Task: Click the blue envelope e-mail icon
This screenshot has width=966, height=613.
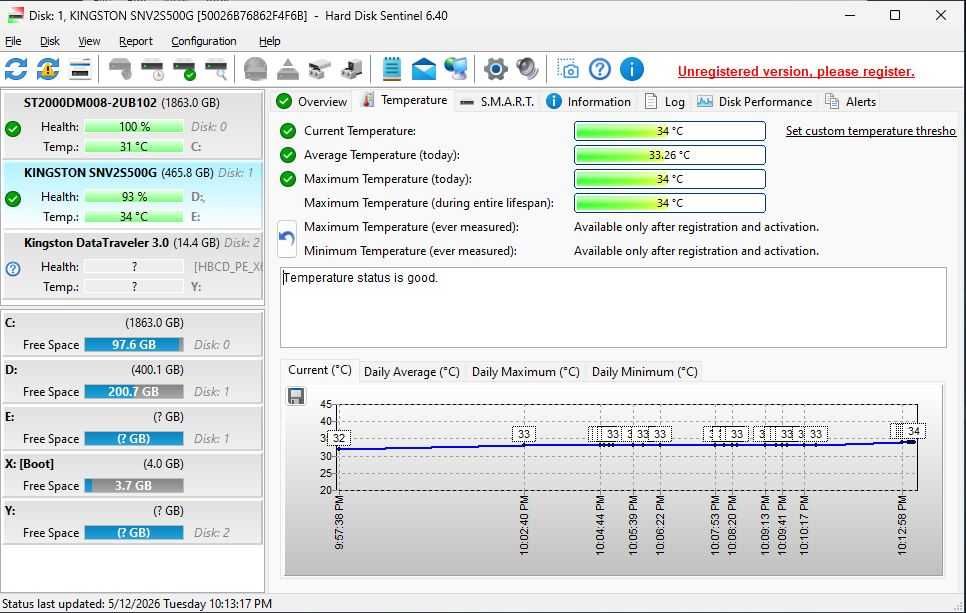Action: click(x=424, y=69)
